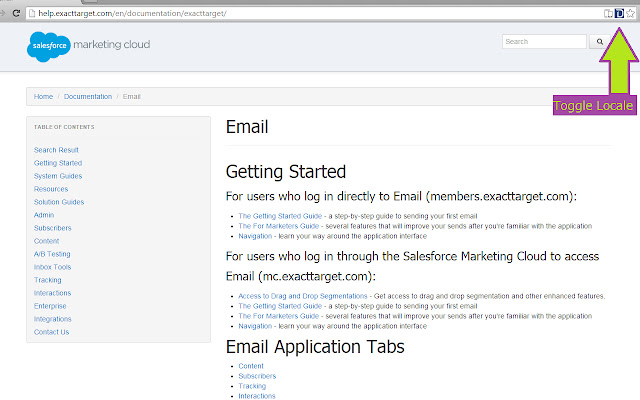Open Documentation breadcrumb link
This screenshot has height=400, width=640.
pos(88,97)
